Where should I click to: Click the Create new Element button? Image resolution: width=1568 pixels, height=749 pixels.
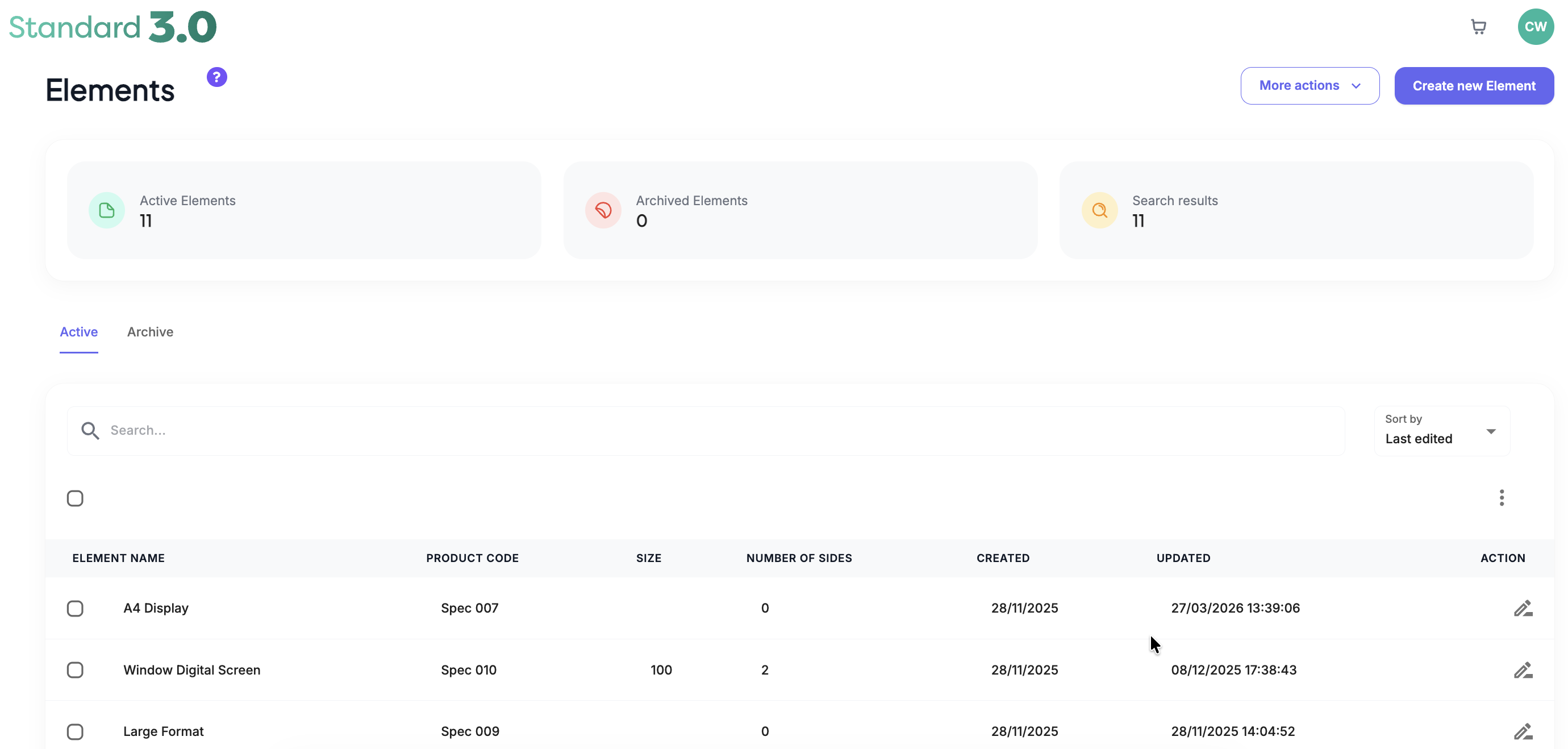click(x=1474, y=86)
